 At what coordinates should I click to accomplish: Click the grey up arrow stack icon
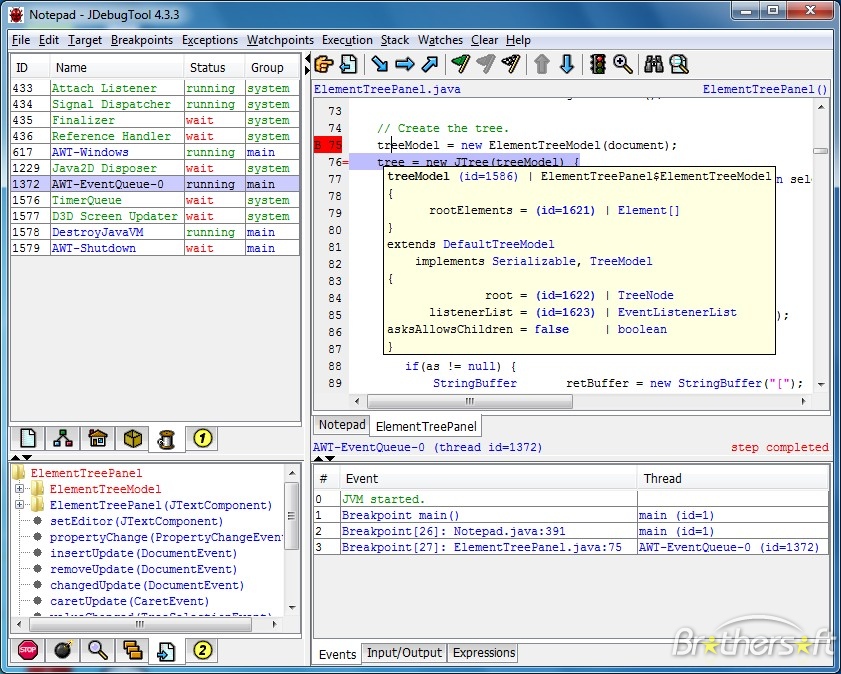(542, 64)
